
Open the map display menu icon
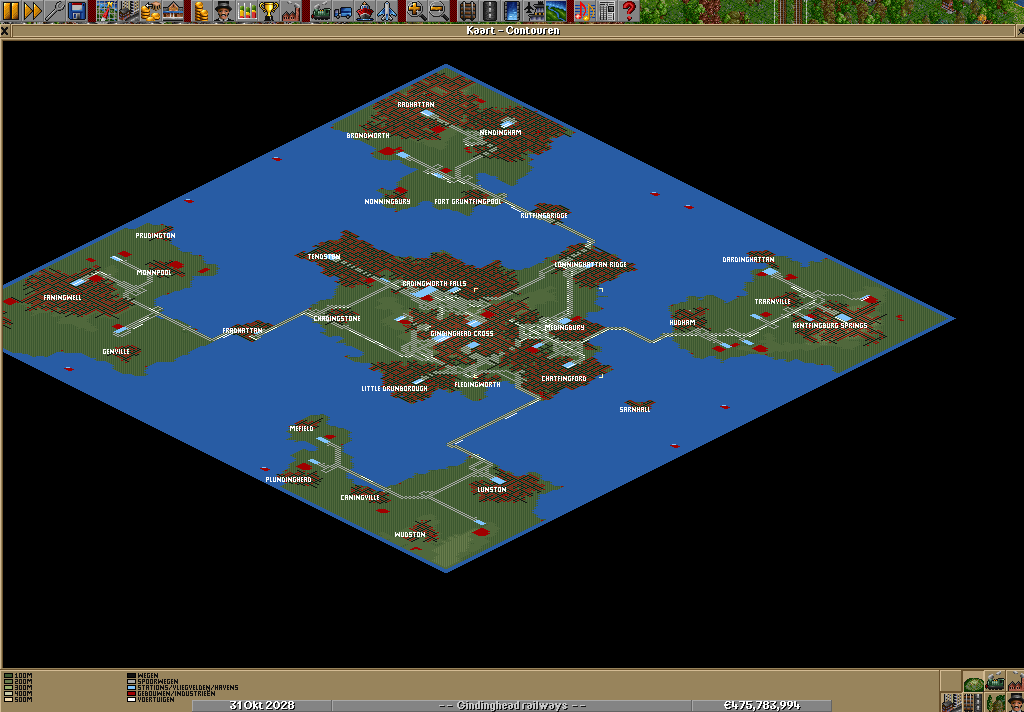coord(106,11)
